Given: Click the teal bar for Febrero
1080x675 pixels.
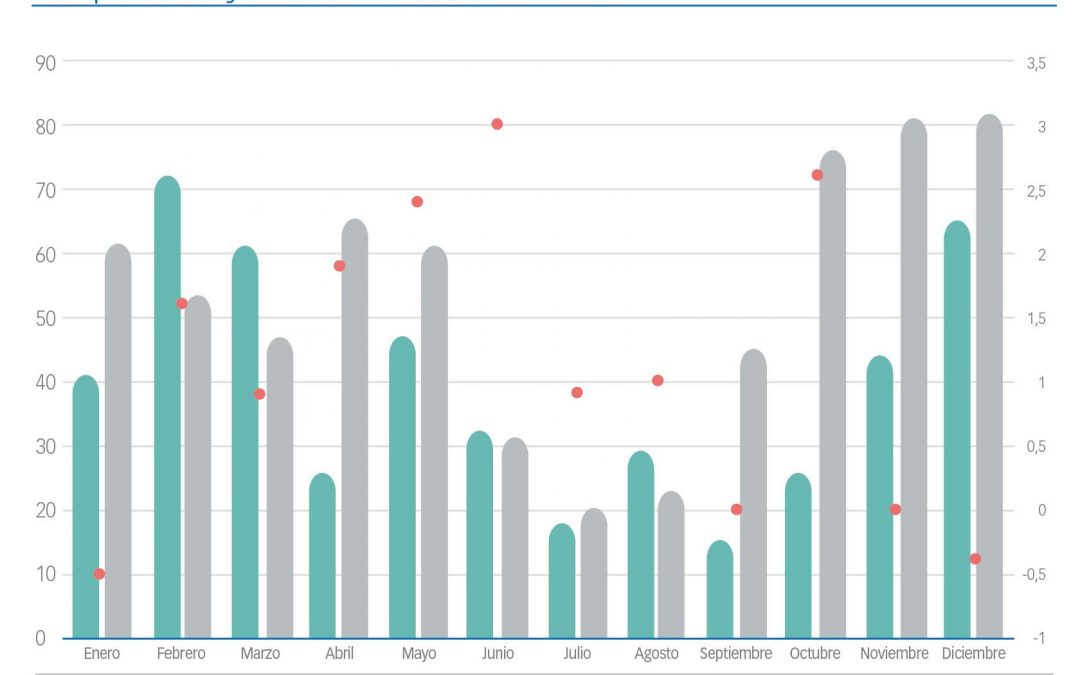Looking at the screenshot, I should coord(167,420).
